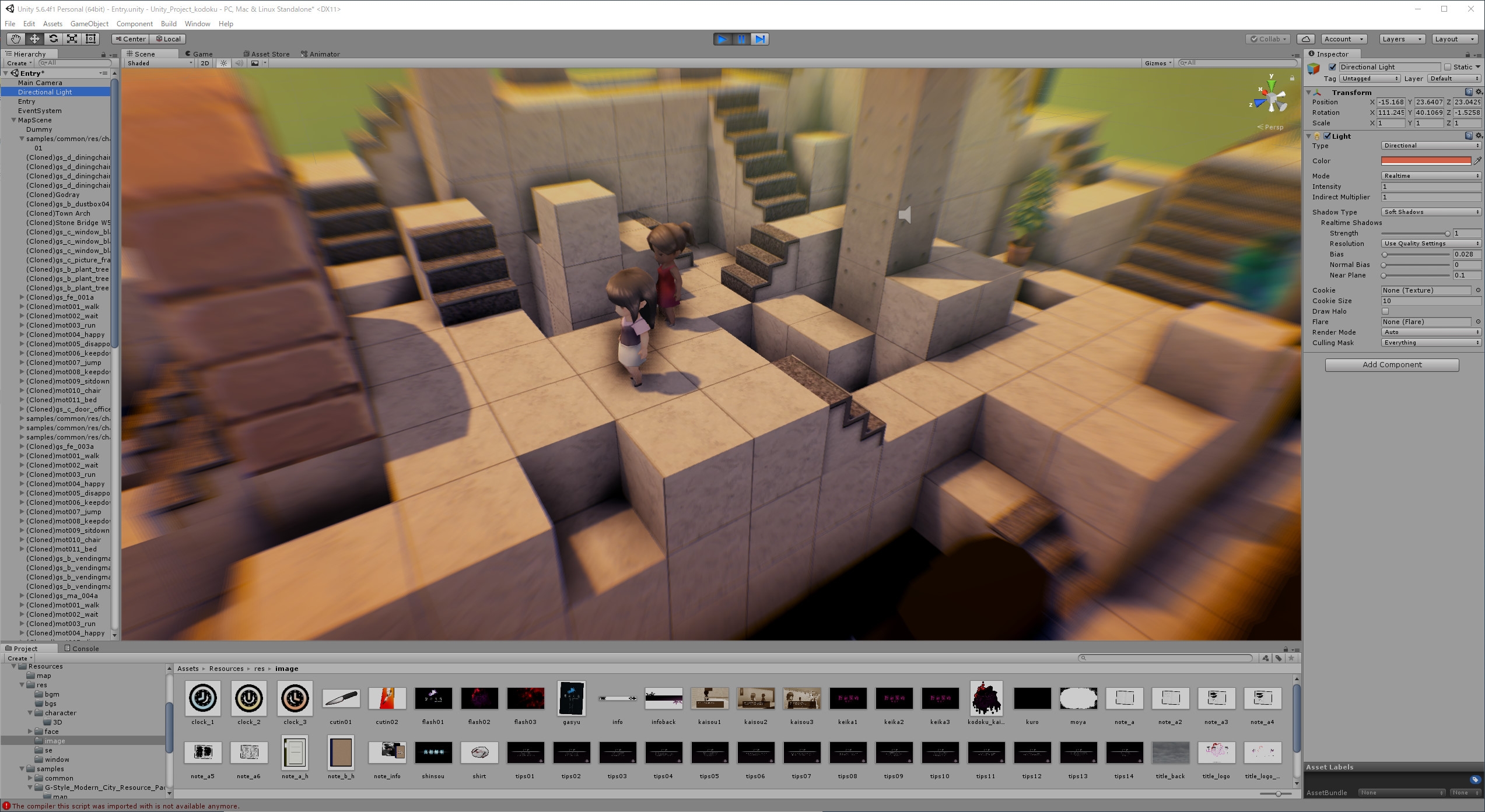The image size is (1485, 812).
Task: Disable the Light component checkbox
Action: (x=1328, y=136)
